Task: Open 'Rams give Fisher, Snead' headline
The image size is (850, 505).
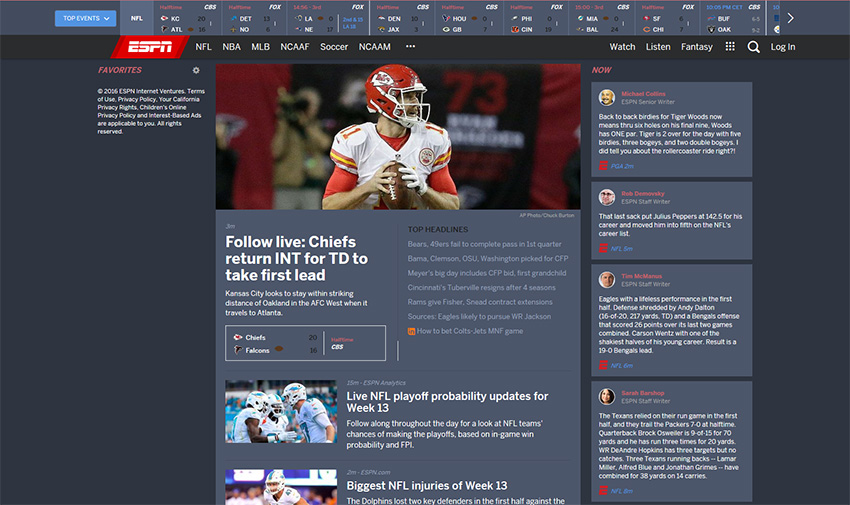Action: 480,302
